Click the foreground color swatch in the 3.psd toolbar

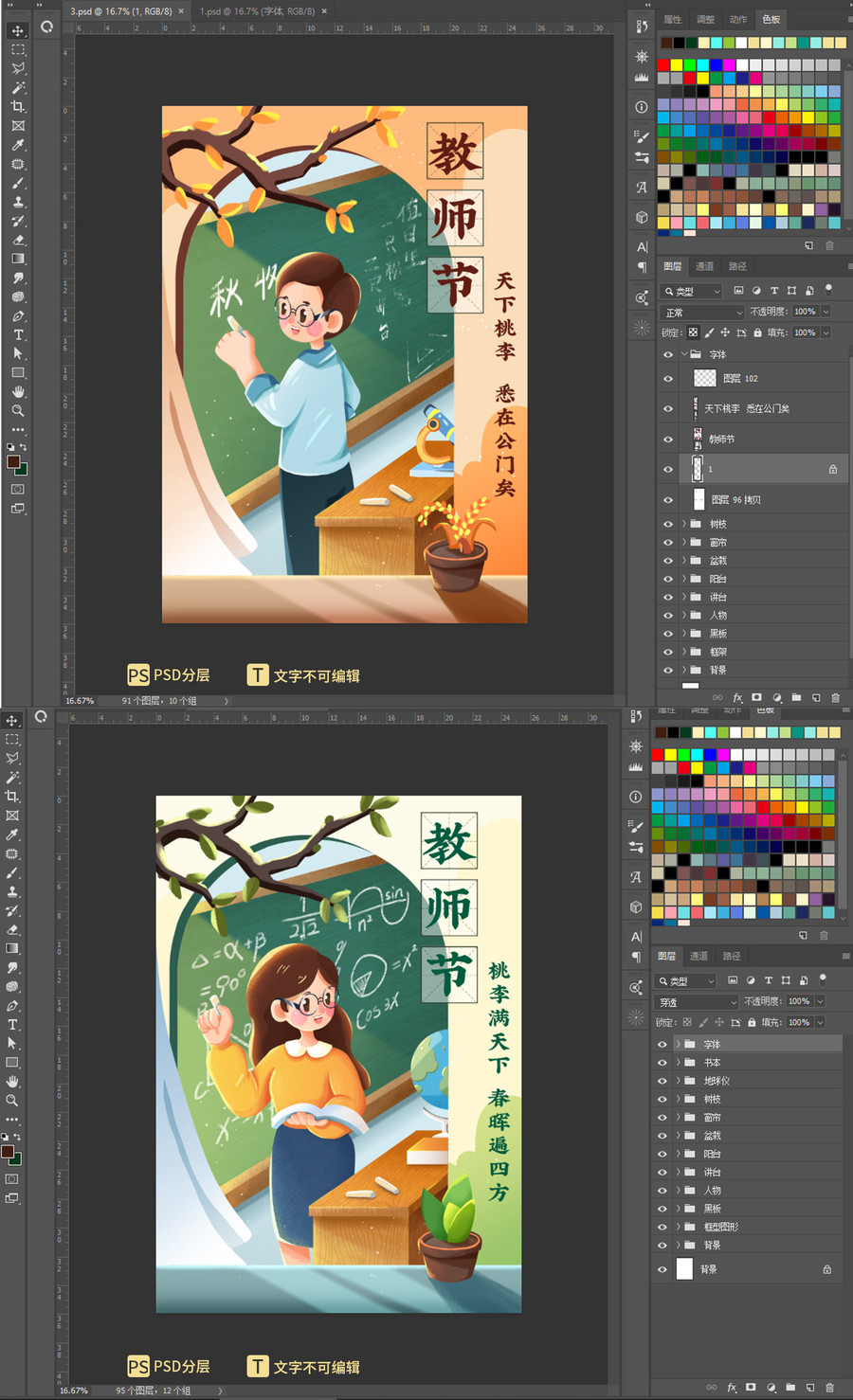pyautogui.click(x=13, y=461)
